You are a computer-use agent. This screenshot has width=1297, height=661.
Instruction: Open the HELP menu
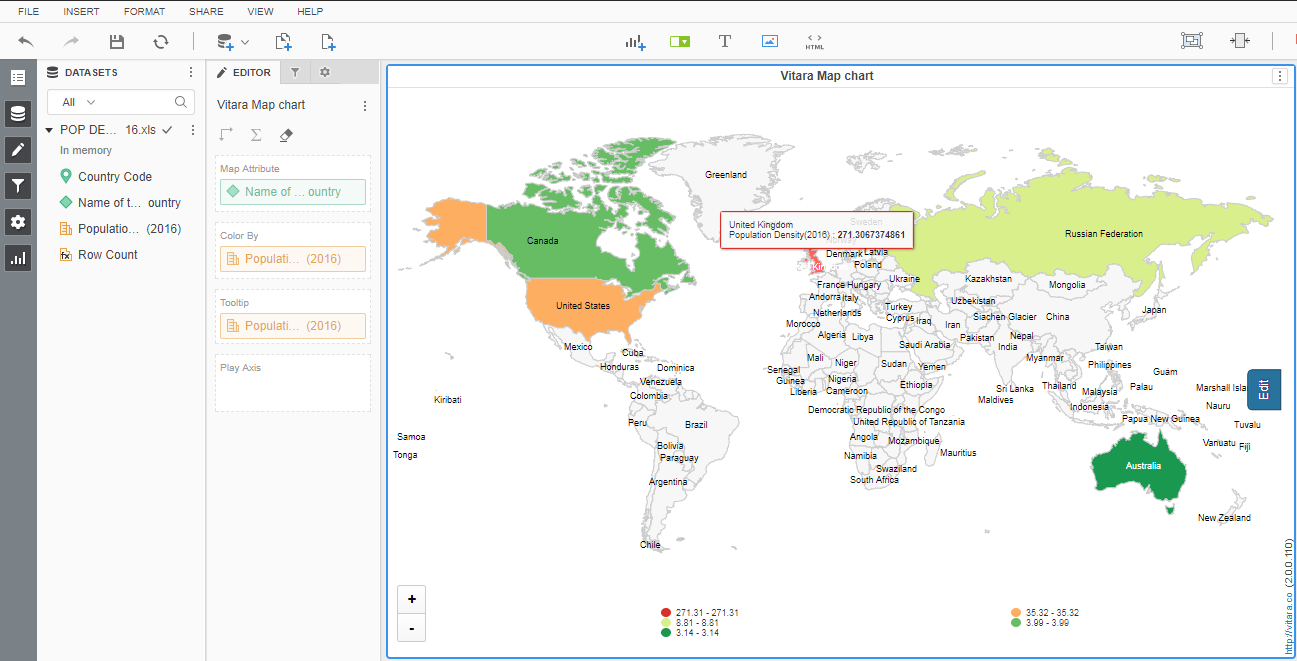point(310,11)
